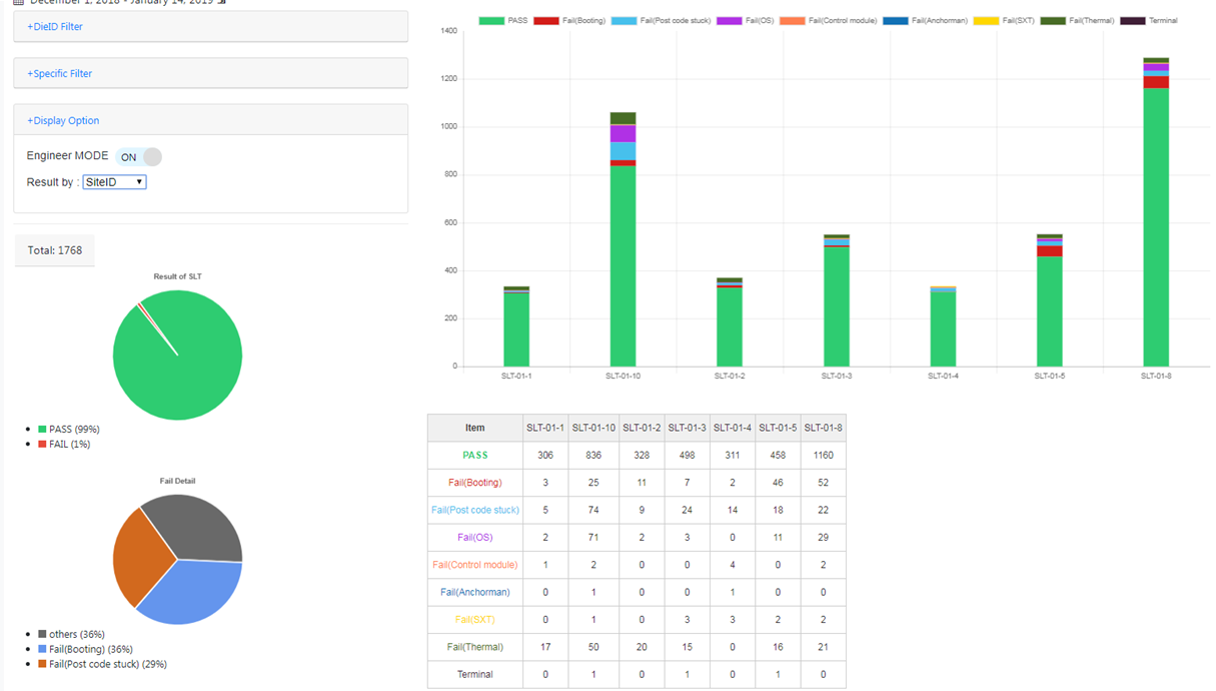Click the SLT-01-4 bar in chart
The width and height of the screenshot is (1216, 691).
tap(943, 327)
